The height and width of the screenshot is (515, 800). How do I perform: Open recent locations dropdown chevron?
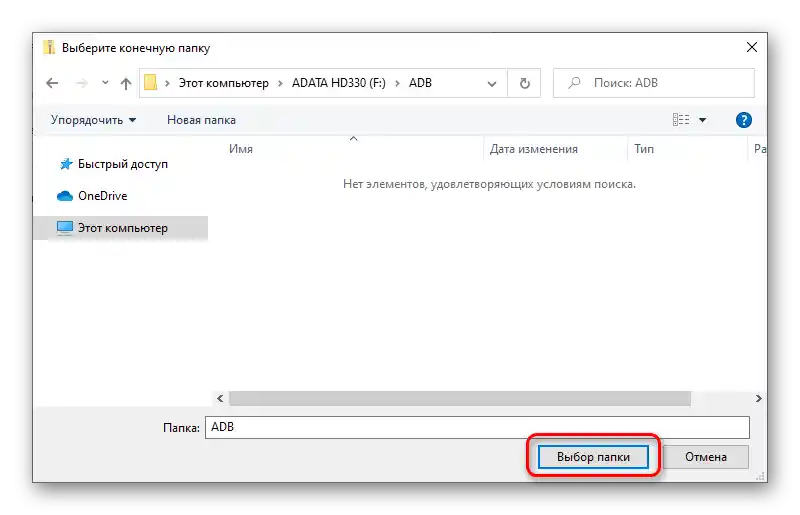pyautogui.click(x=105, y=82)
